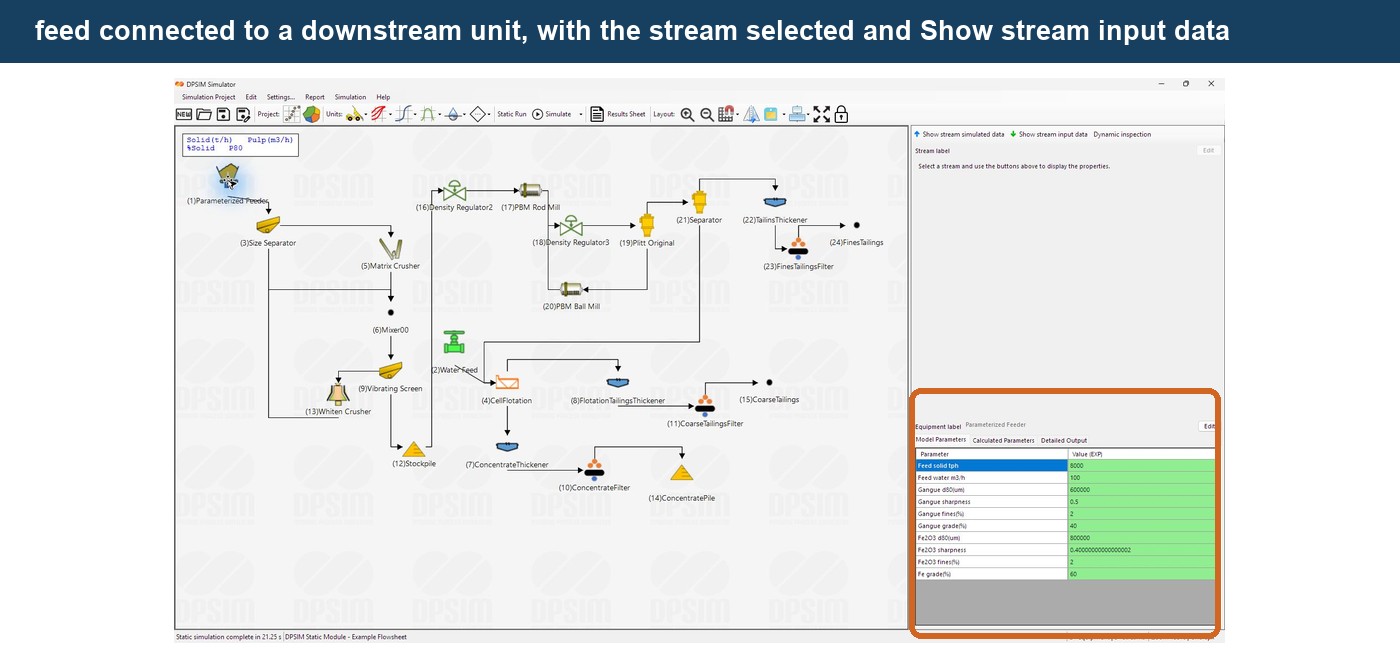The image size is (1400, 650).
Task: Select the Density Regulator2 valve icon
Action: tap(456, 190)
